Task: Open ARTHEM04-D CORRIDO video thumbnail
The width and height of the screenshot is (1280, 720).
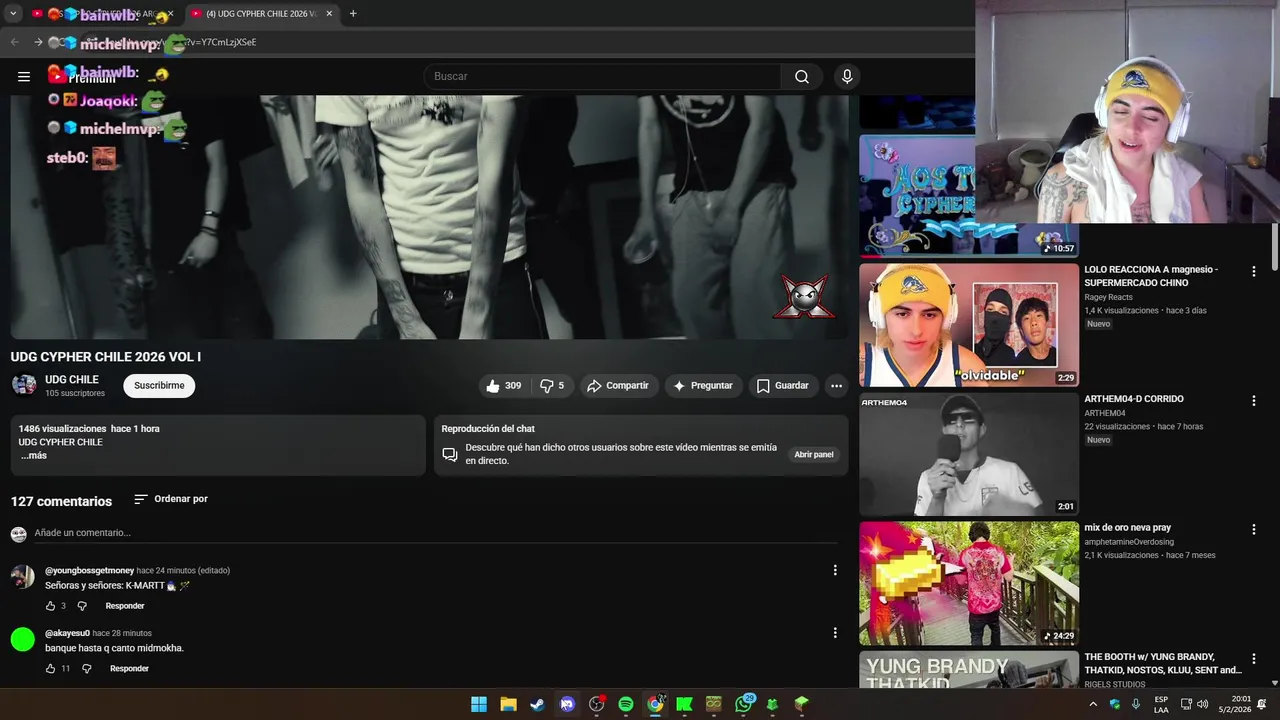Action: 969,454
